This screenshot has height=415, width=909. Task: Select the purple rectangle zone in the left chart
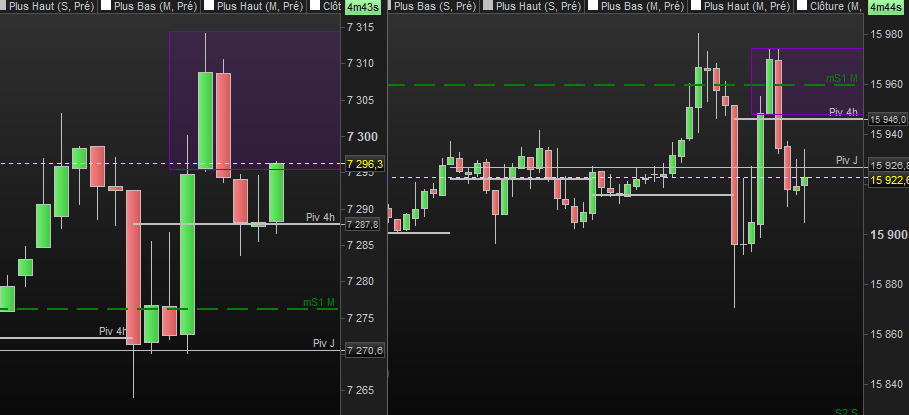(x=254, y=100)
